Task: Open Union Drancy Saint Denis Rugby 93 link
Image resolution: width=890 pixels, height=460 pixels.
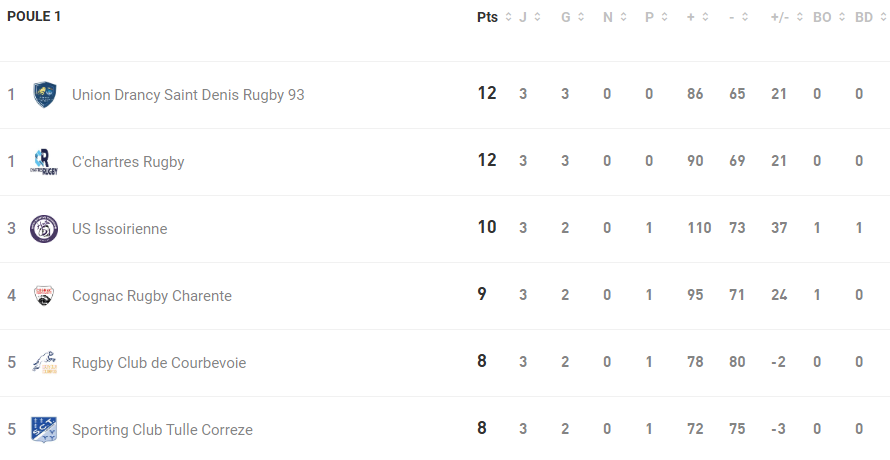Action: click(x=188, y=95)
